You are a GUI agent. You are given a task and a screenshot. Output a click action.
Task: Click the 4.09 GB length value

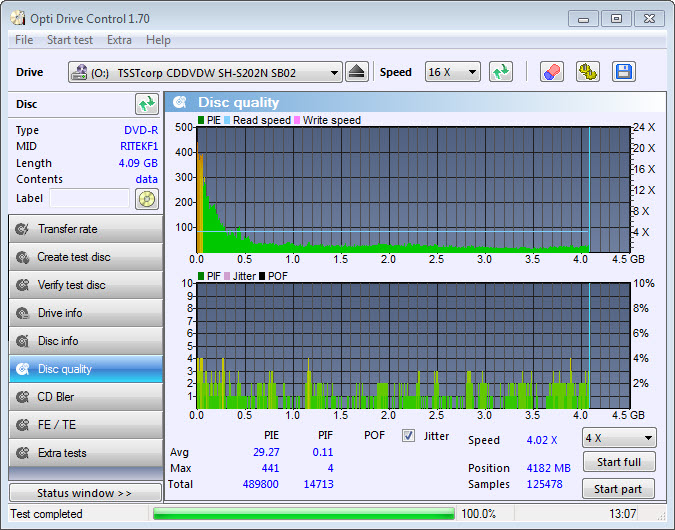pos(138,163)
